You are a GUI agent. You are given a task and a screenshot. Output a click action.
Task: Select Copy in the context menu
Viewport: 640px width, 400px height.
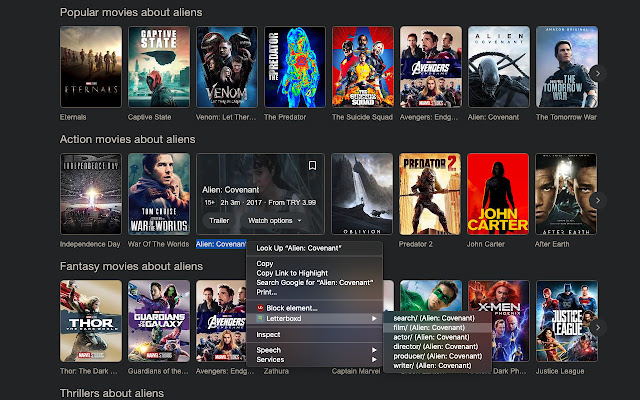[314, 264]
